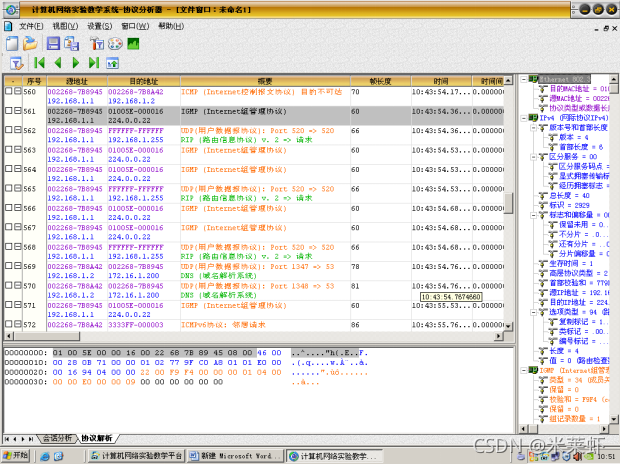The image size is (620, 464).
Task: Open the 窗口(W) menu
Action: tap(135, 26)
